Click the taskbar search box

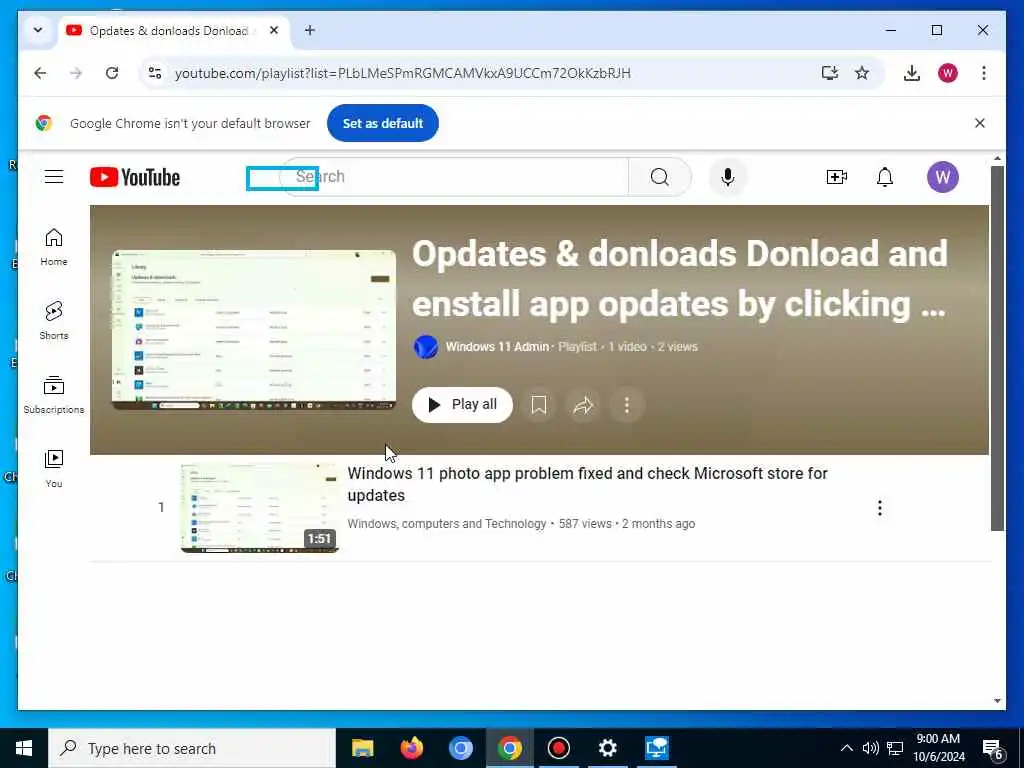192,748
